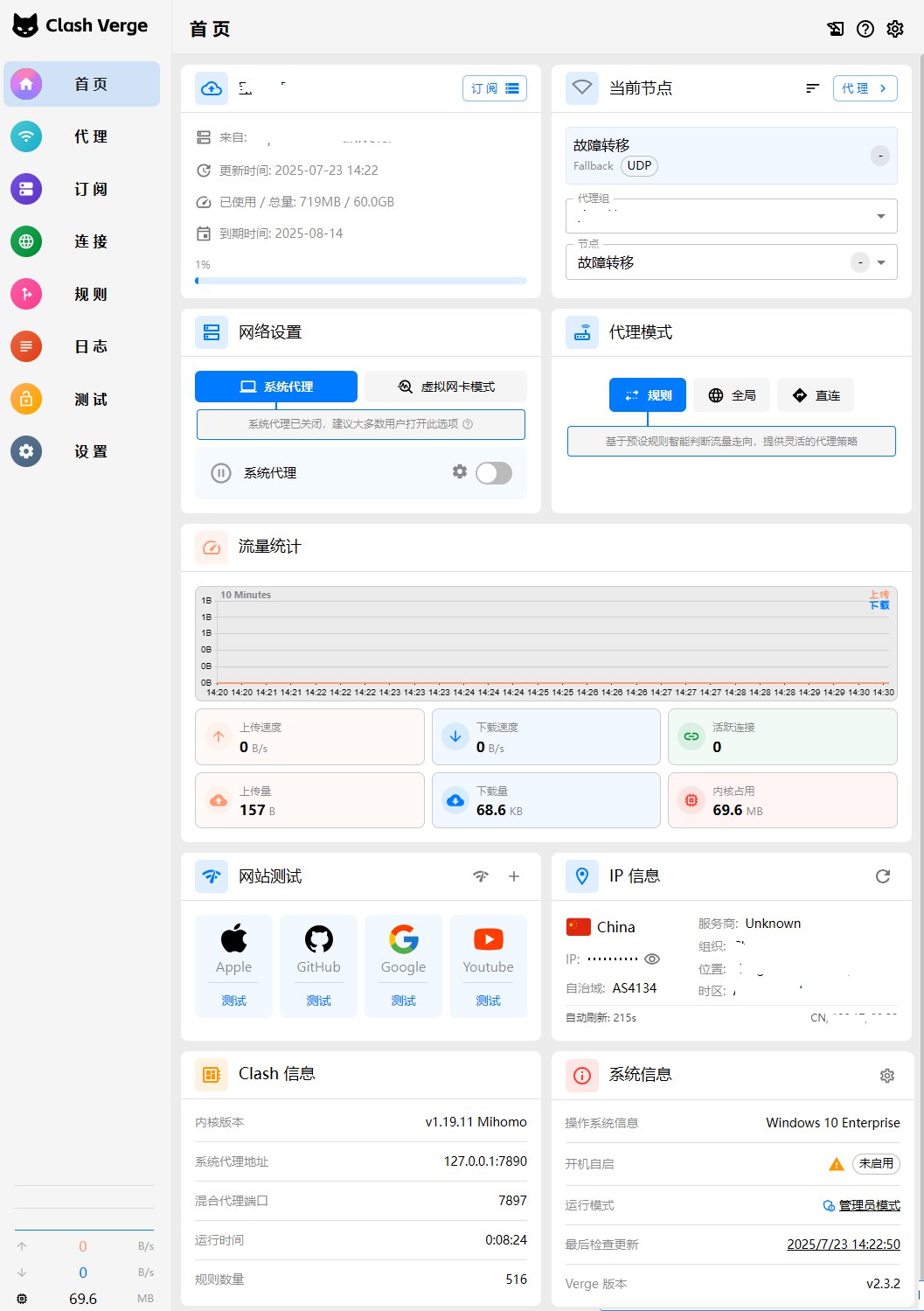Switch to the 虚拟网卡模式 tab
The height and width of the screenshot is (1311, 924).
pyautogui.click(x=446, y=387)
